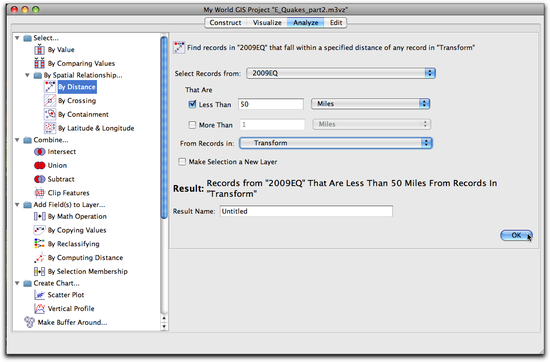Open From Records in Transform dropdown
Screen dimensions: 550x362
pyautogui.click(x=336, y=143)
